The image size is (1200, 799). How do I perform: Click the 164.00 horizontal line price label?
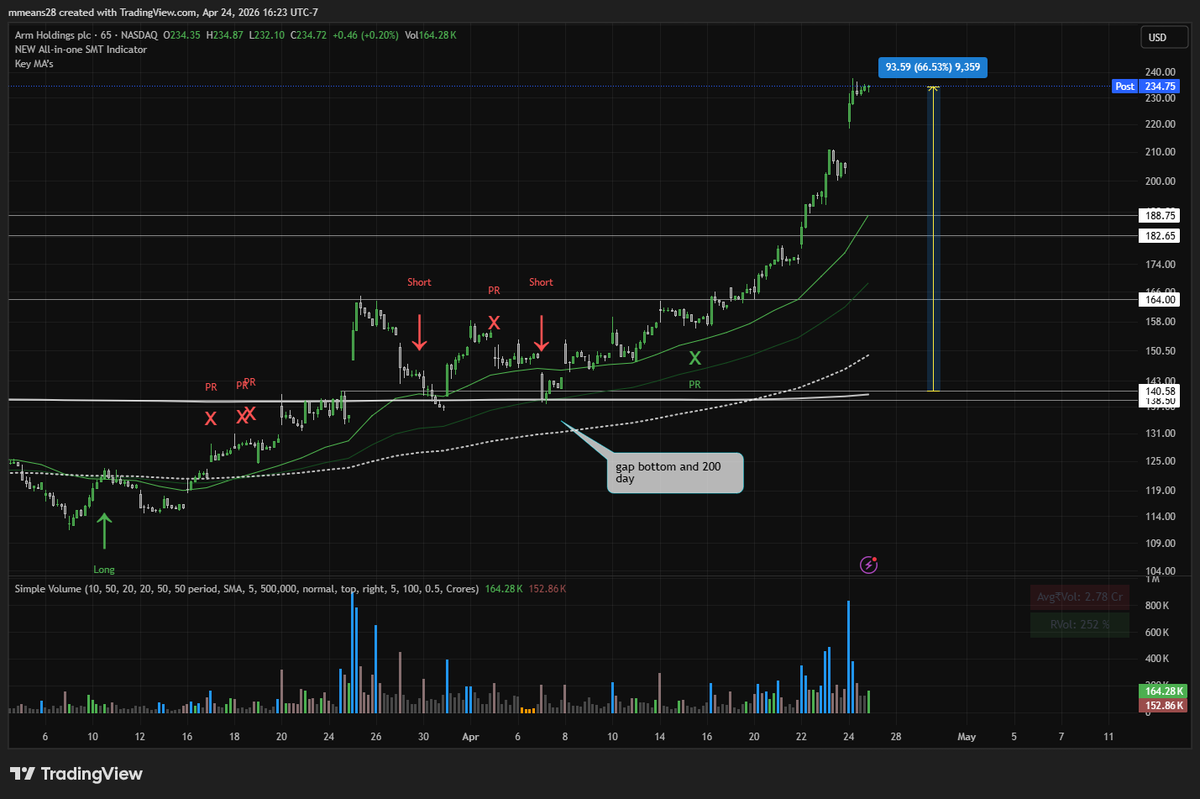coord(1158,298)
